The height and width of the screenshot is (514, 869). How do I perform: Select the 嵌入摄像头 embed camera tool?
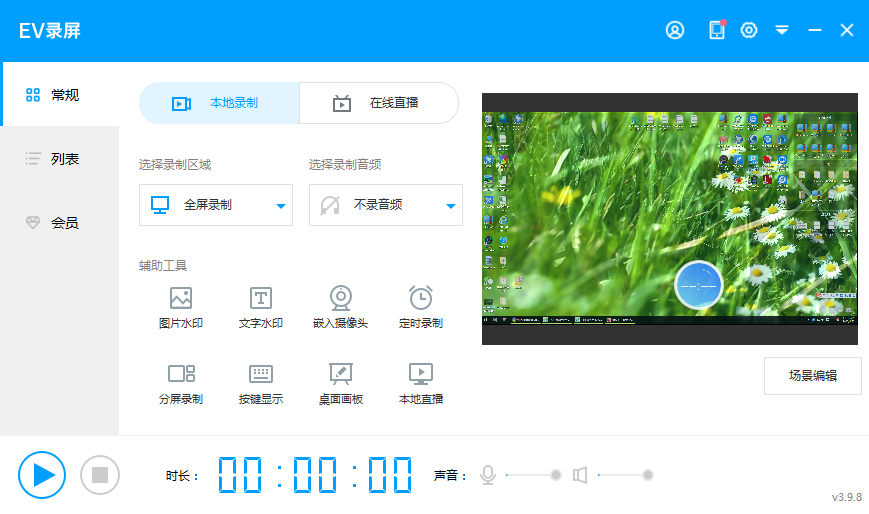tap(341, 307)
